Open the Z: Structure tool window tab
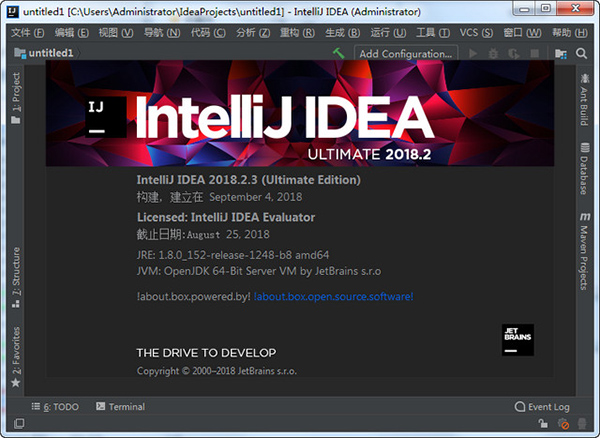This screenshot has height=438, width=600. coord(16,277)
